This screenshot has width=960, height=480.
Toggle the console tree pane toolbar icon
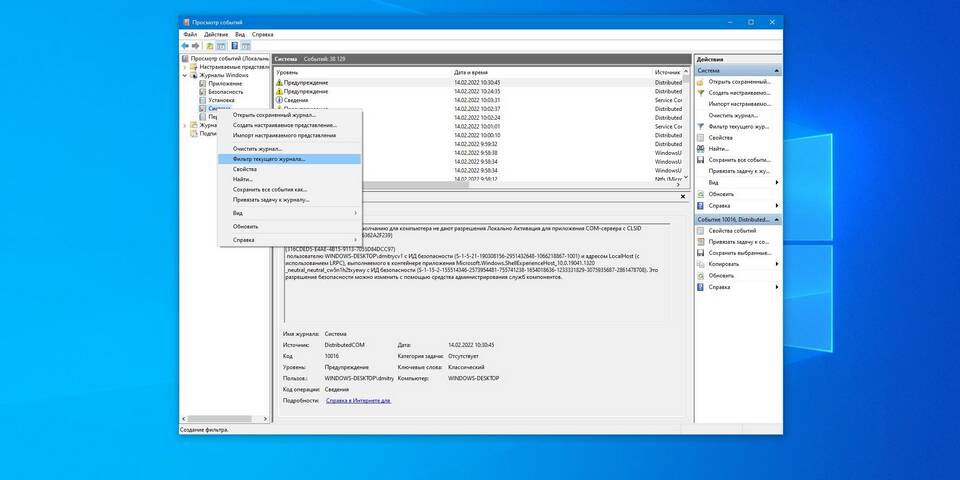tap(221, 46)
